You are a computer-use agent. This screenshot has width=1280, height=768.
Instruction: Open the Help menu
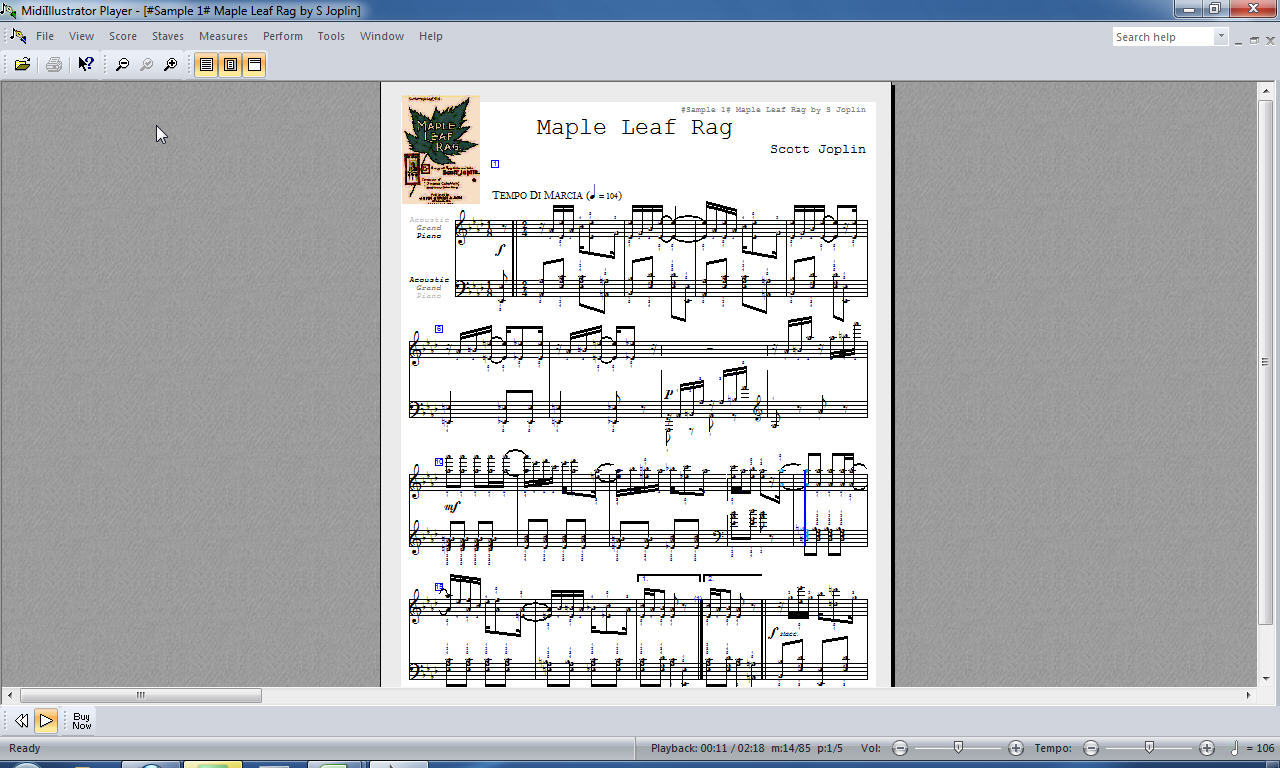pos(431,36)
